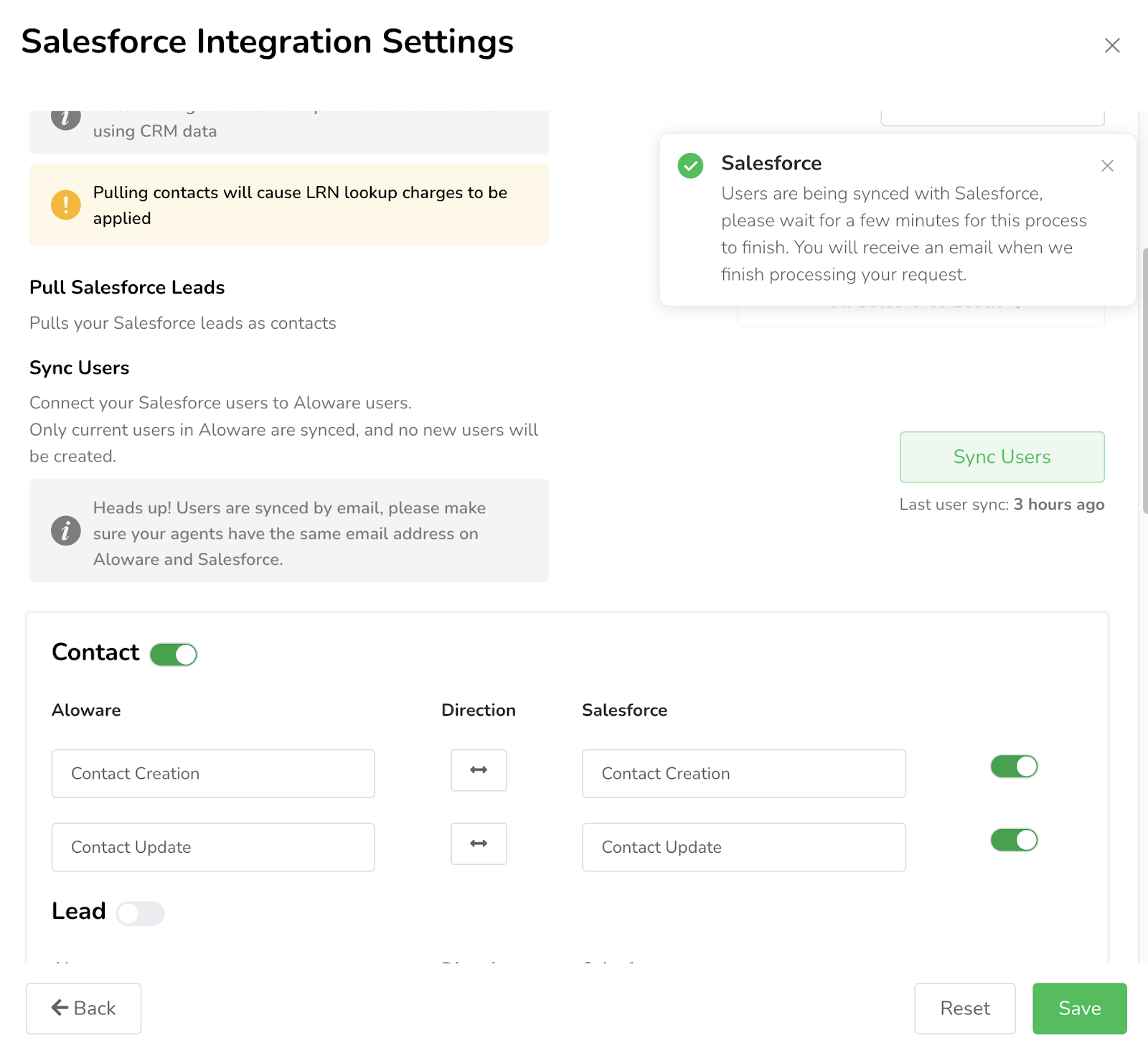Click the green success checkmark icon
This screenshot has height=1043, width=1148.
pyautogui.click(x=690, y=166)
